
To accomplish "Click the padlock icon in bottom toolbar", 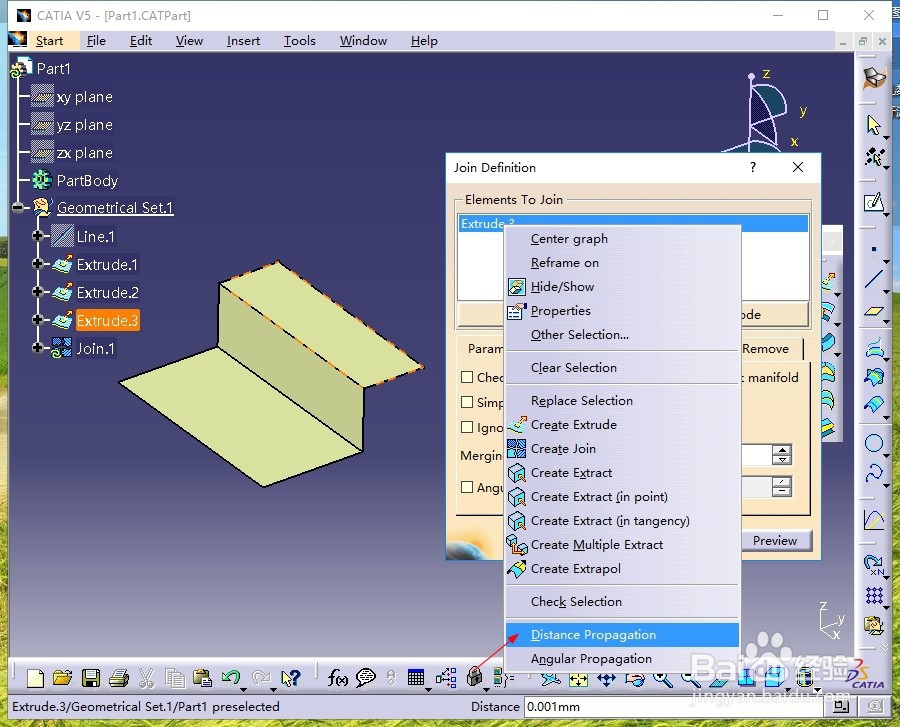I will pyautogui.click(x=475, y=678).
